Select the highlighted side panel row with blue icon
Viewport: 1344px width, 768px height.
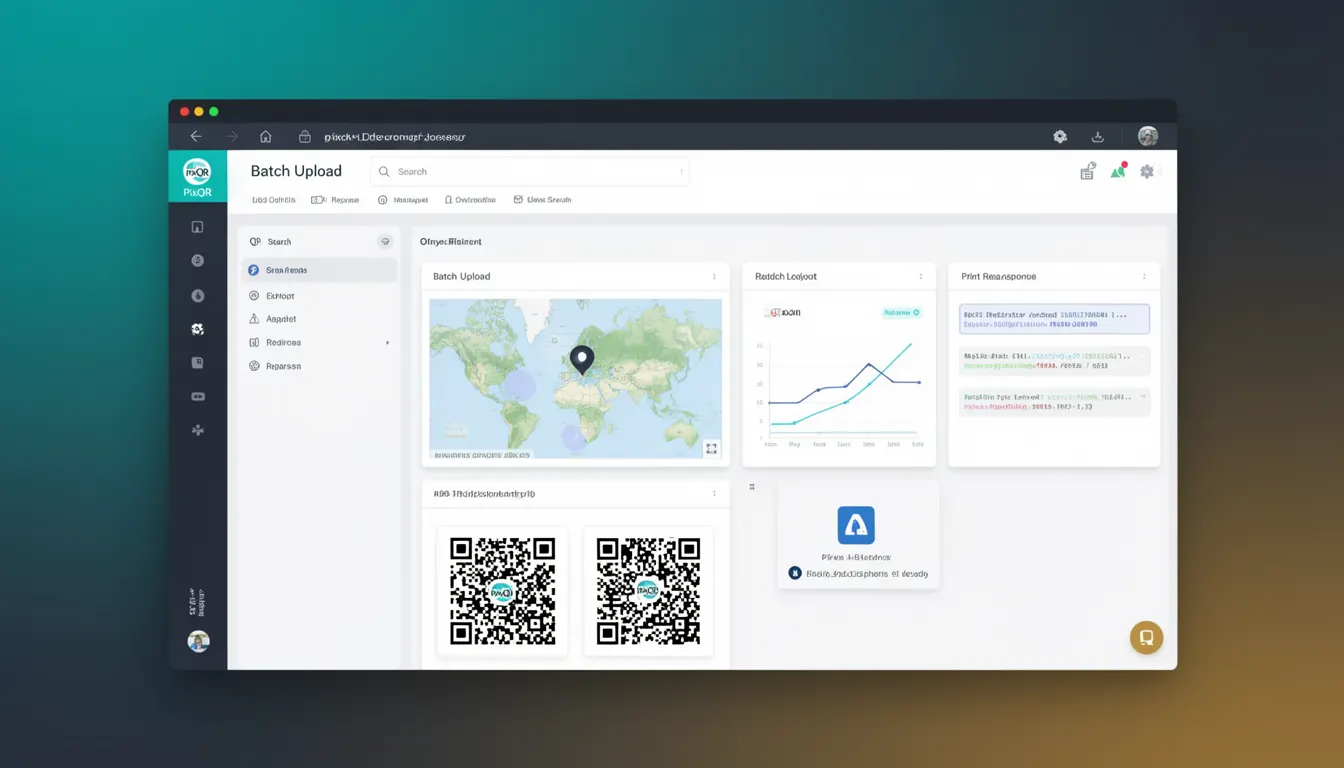(319, 270)
